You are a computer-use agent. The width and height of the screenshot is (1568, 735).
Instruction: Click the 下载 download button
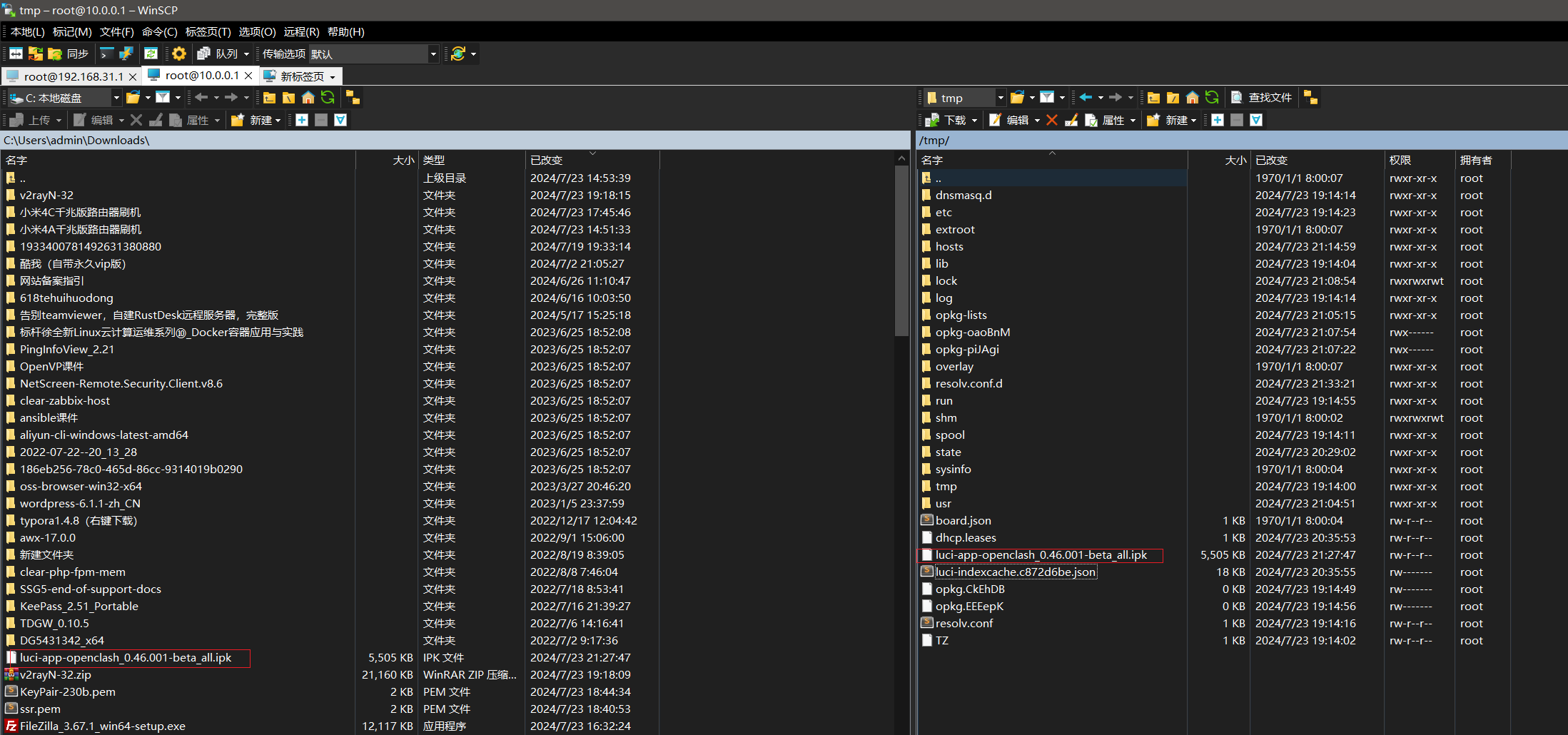(x=954, y=120)
